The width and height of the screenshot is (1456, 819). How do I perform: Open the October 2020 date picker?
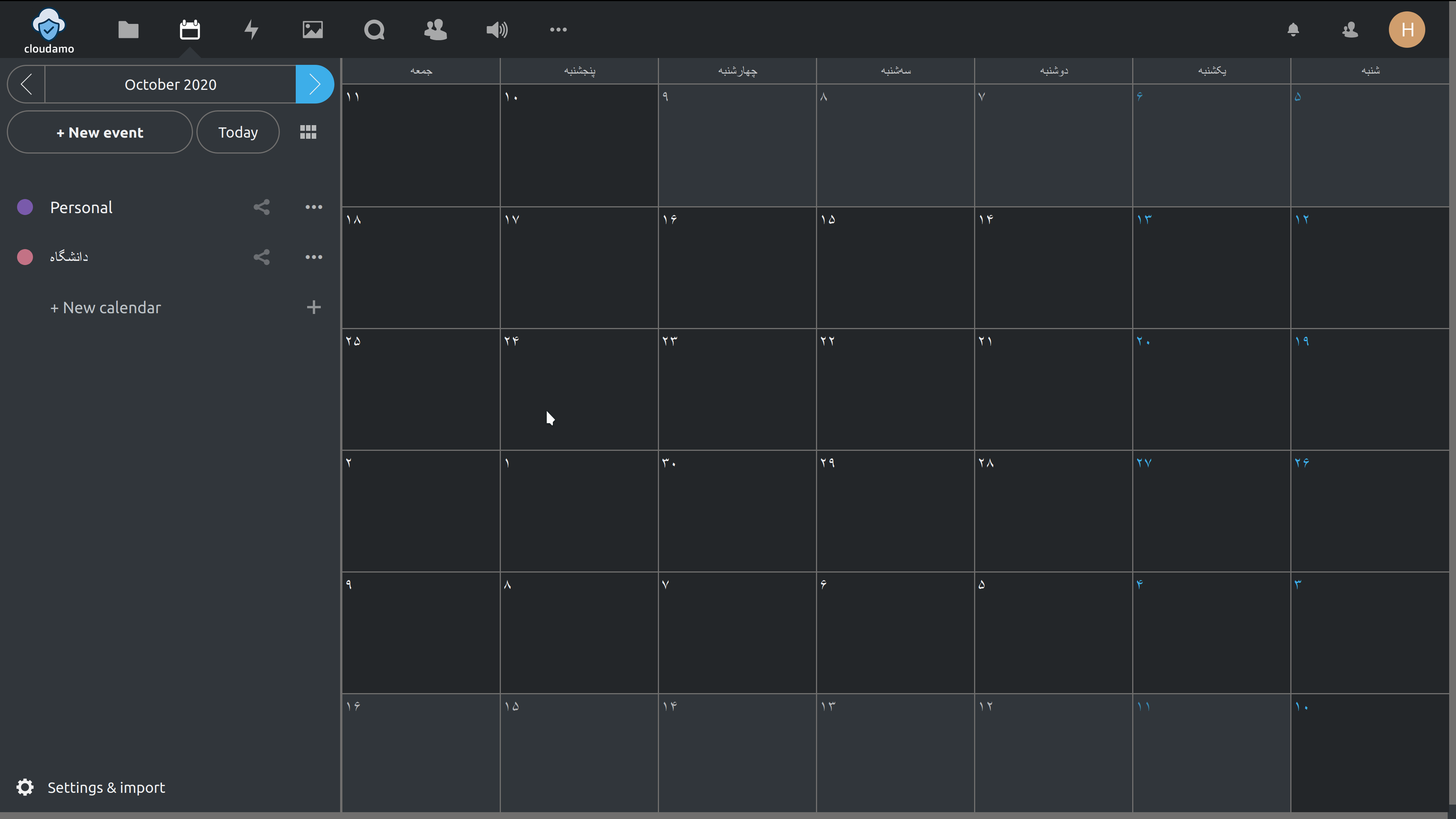[x=170, y=84]
